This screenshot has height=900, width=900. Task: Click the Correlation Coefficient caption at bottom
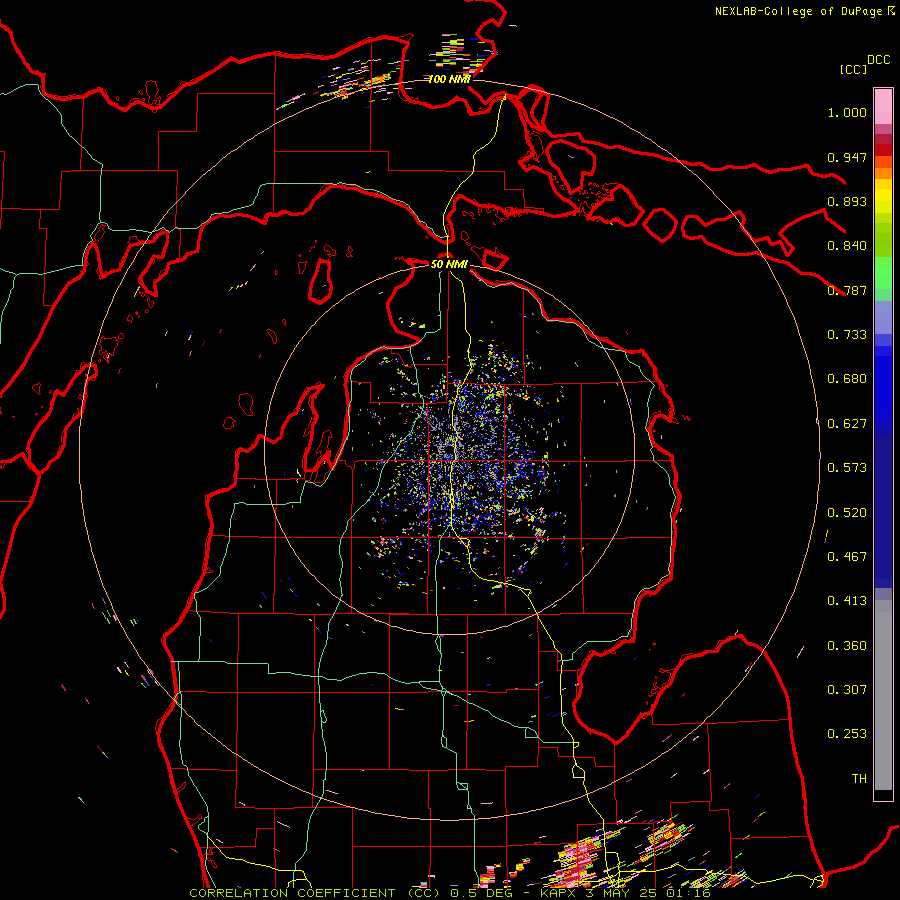(x=449, y=893)
